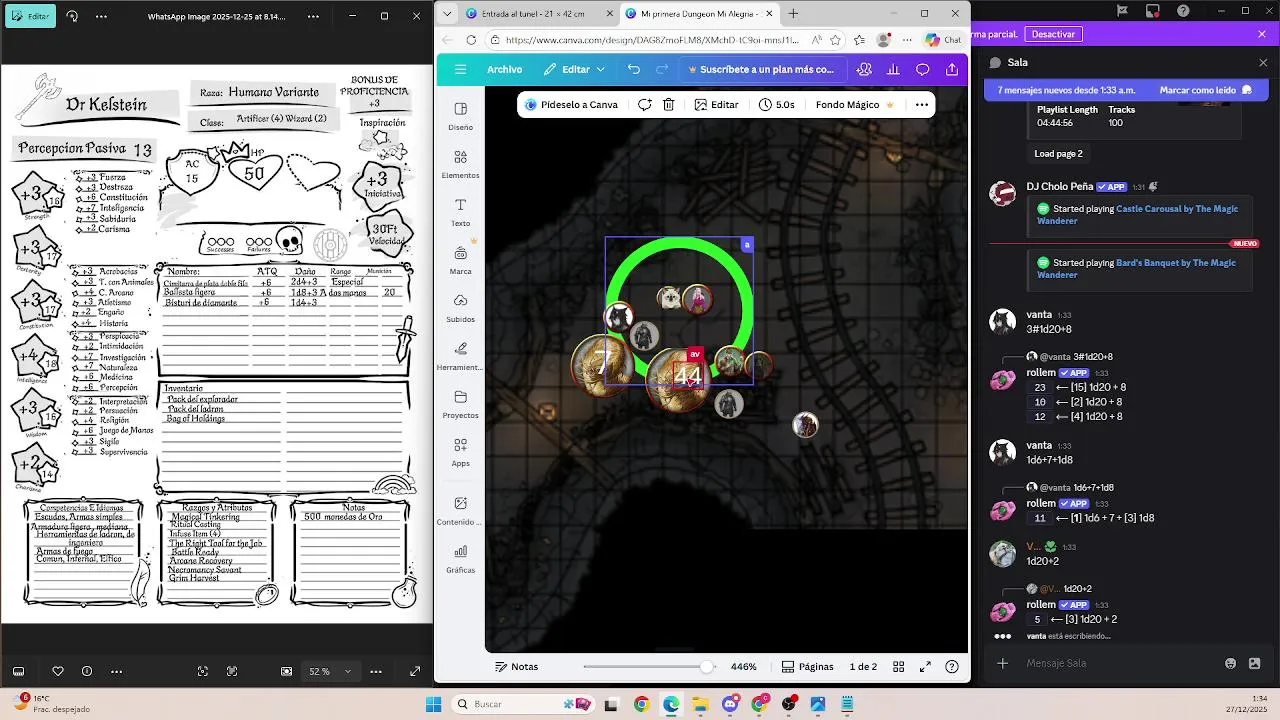Open the Proyectos folder panel
This screenshot has height=720, width=1280.
(x=460, y=404)
